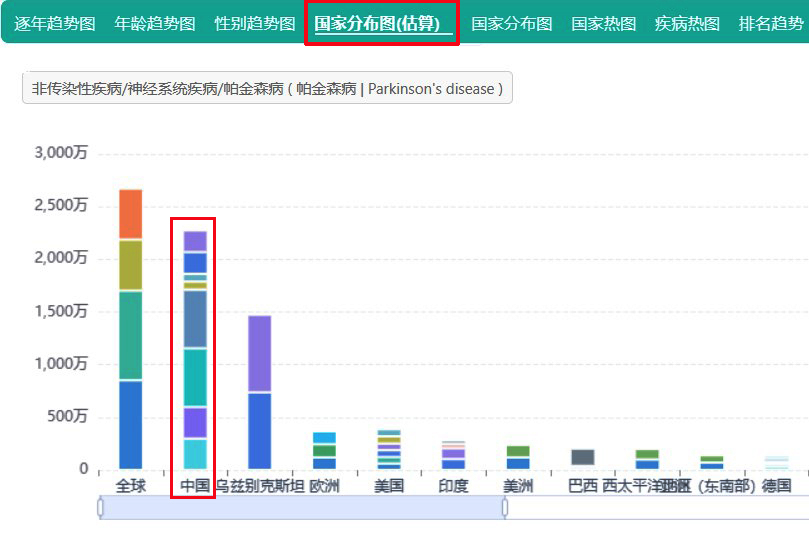Open the 国家热图 tab
Viewport: 809px width, 539px height.
pos(604,24)
